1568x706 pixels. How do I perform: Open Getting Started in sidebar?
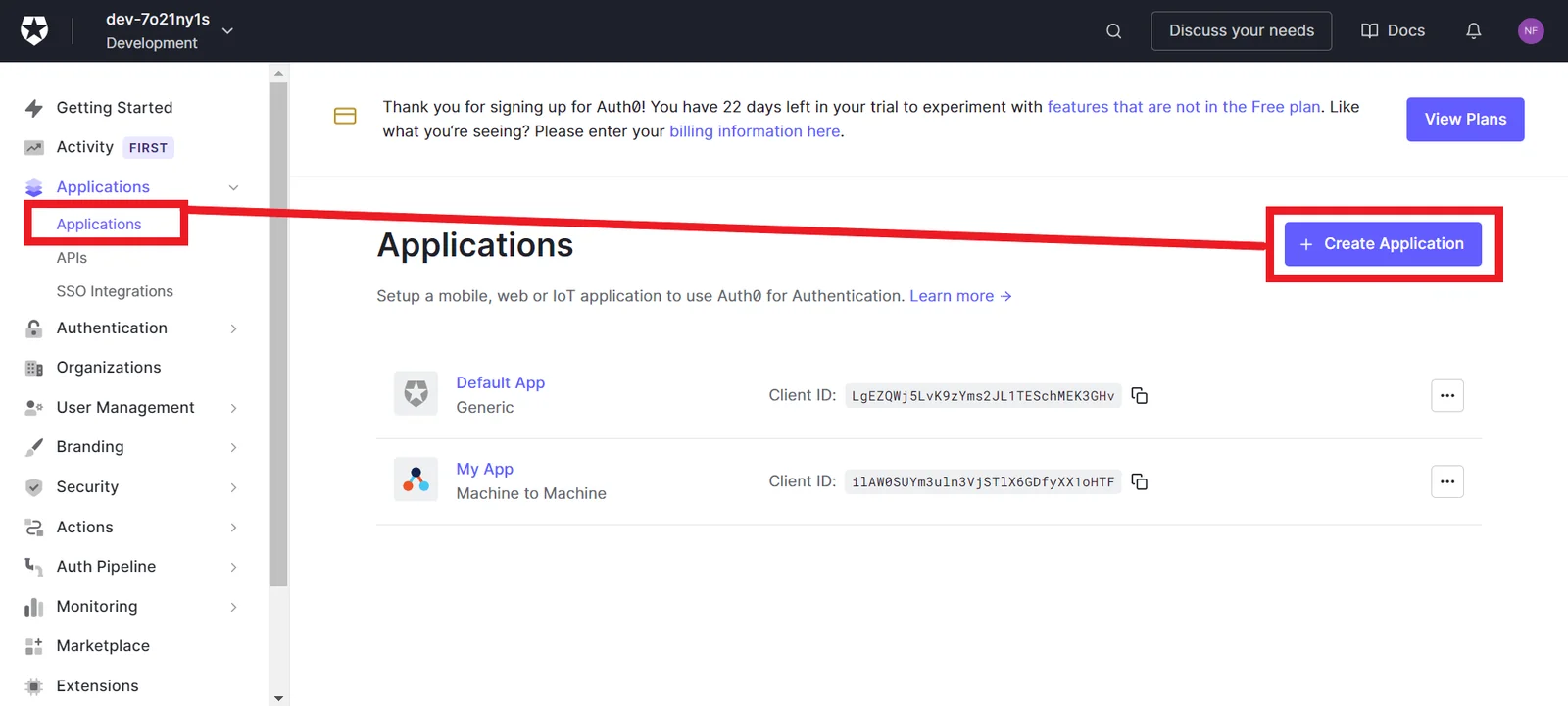click(115, 108)
